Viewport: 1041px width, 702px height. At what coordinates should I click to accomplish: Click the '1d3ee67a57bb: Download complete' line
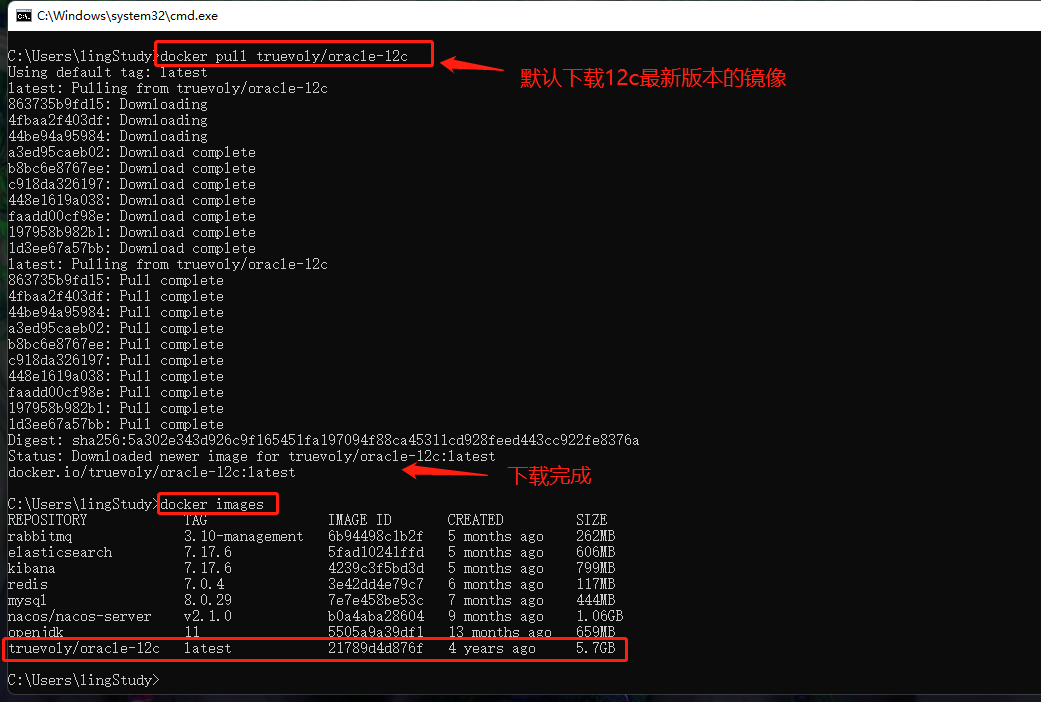coord(131,248)
